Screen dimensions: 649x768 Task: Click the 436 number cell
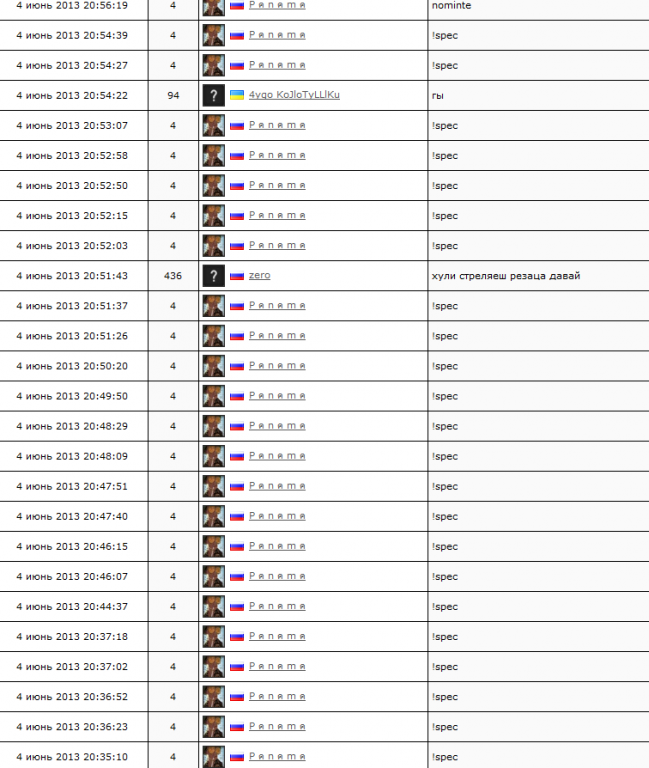pos(173,275)
